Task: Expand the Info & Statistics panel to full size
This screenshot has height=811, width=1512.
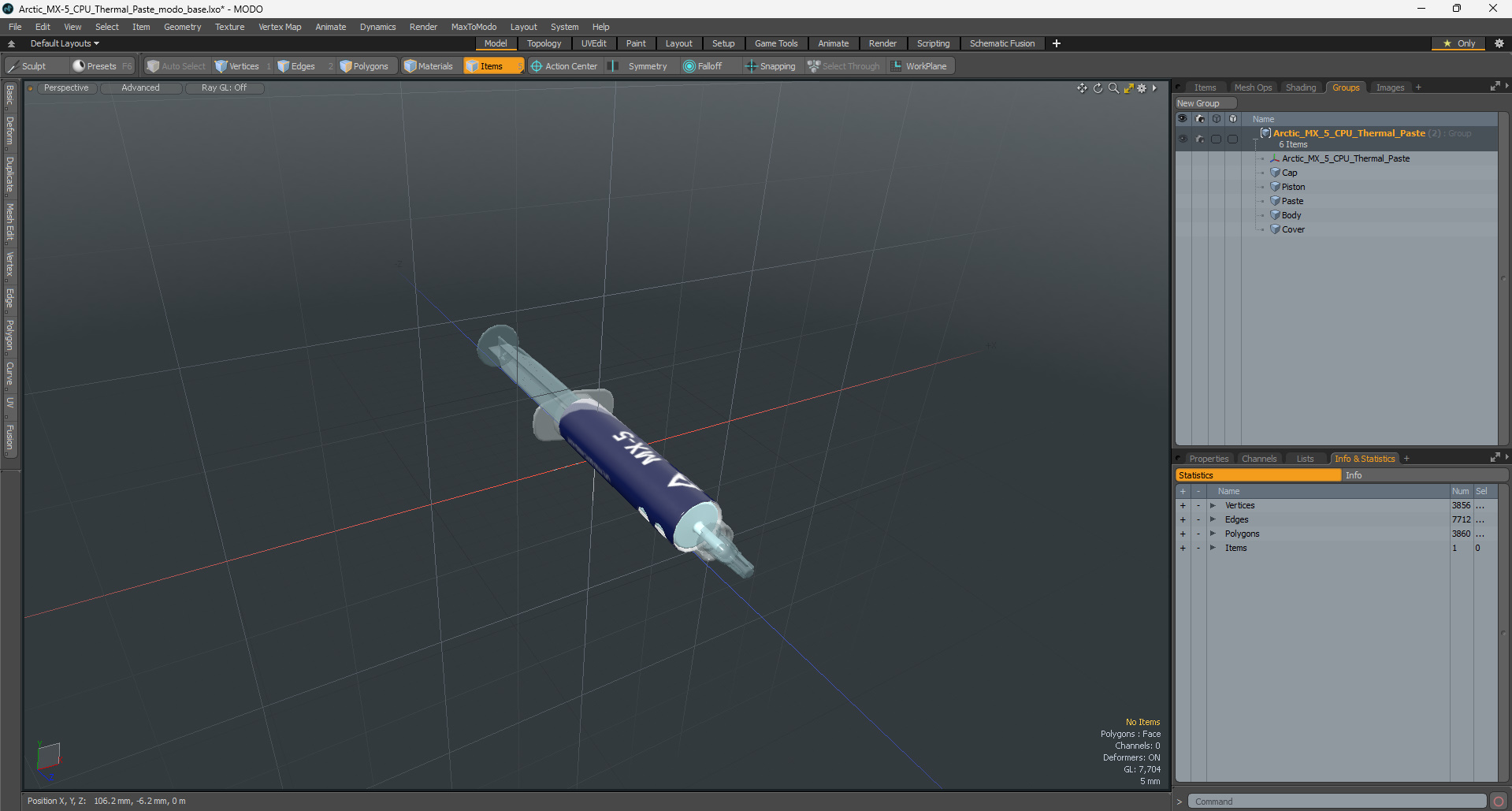Action: click(x=1495, y=458)
